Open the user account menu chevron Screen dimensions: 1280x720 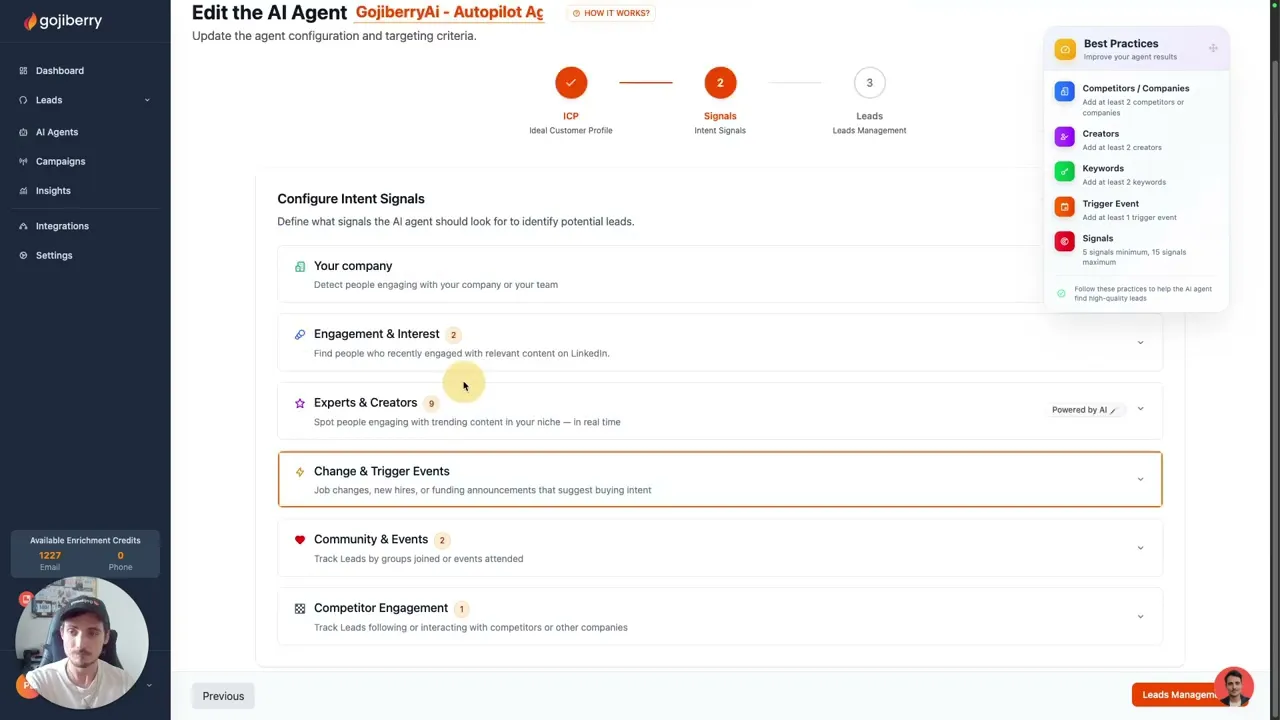click(149, 685)
